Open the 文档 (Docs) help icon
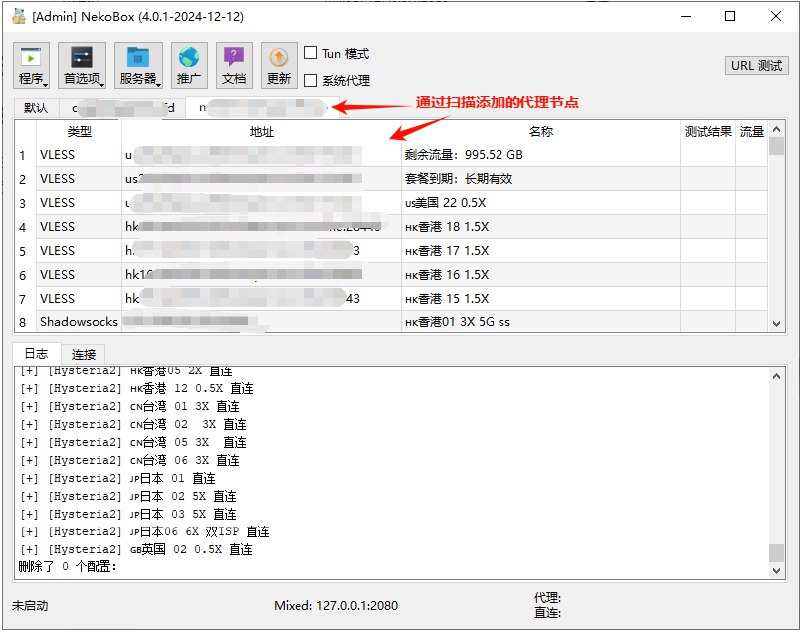 point(234,66)
